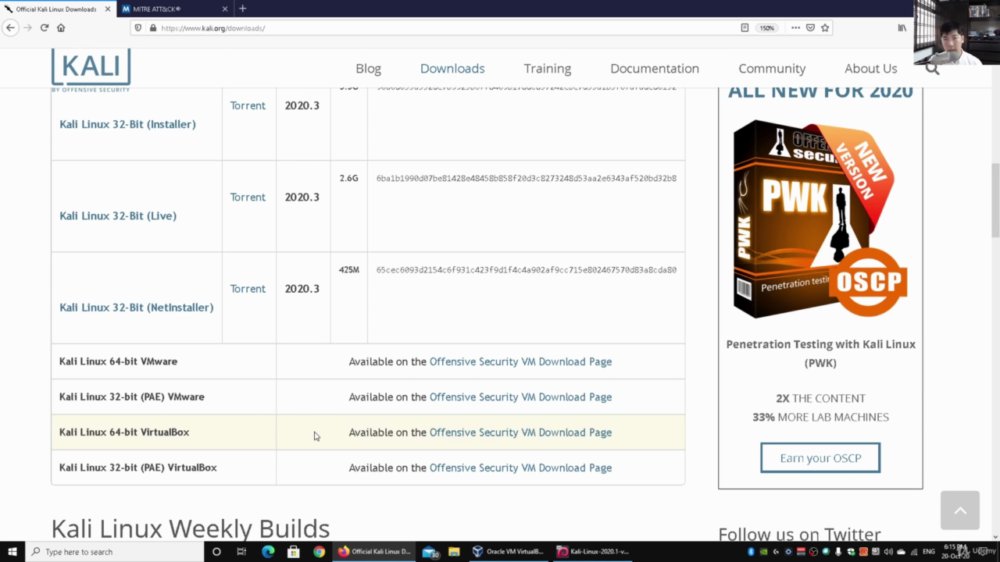
Task: Click Torrent link for 32-Bit NetInstaller
Action: tap(247, 289)
